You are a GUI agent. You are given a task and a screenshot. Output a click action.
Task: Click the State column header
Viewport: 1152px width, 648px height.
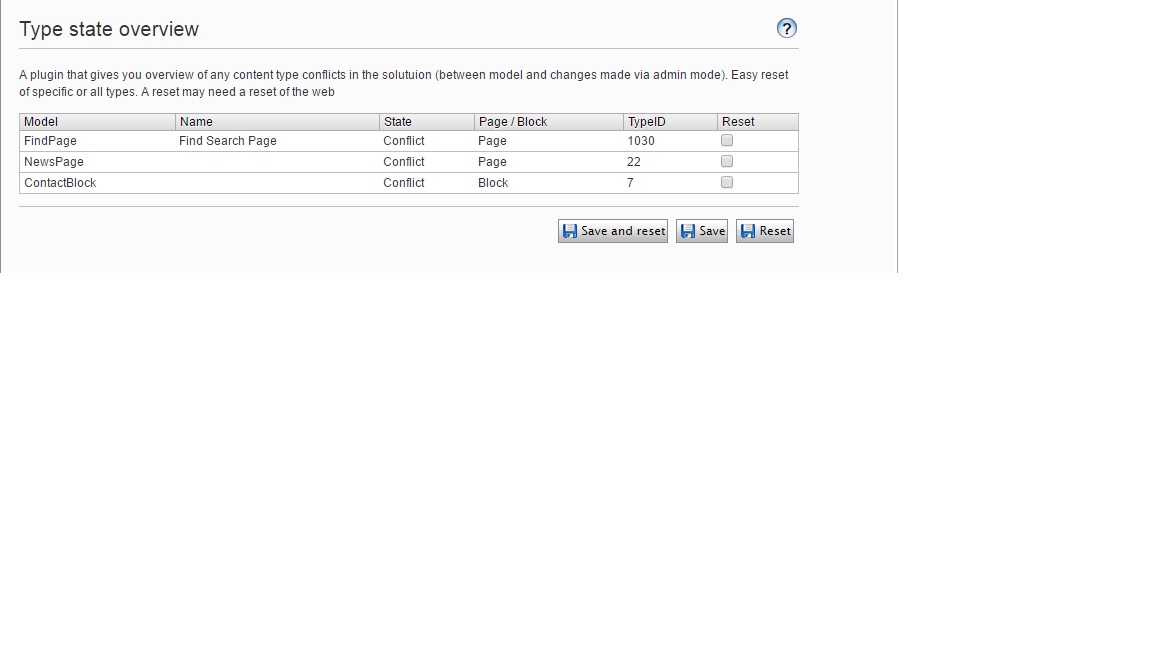point(397,122)
